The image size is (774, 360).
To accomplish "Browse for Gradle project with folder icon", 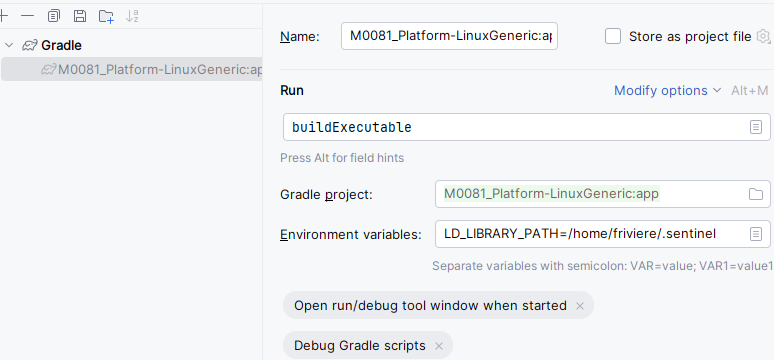I will (x=756, y=194).
